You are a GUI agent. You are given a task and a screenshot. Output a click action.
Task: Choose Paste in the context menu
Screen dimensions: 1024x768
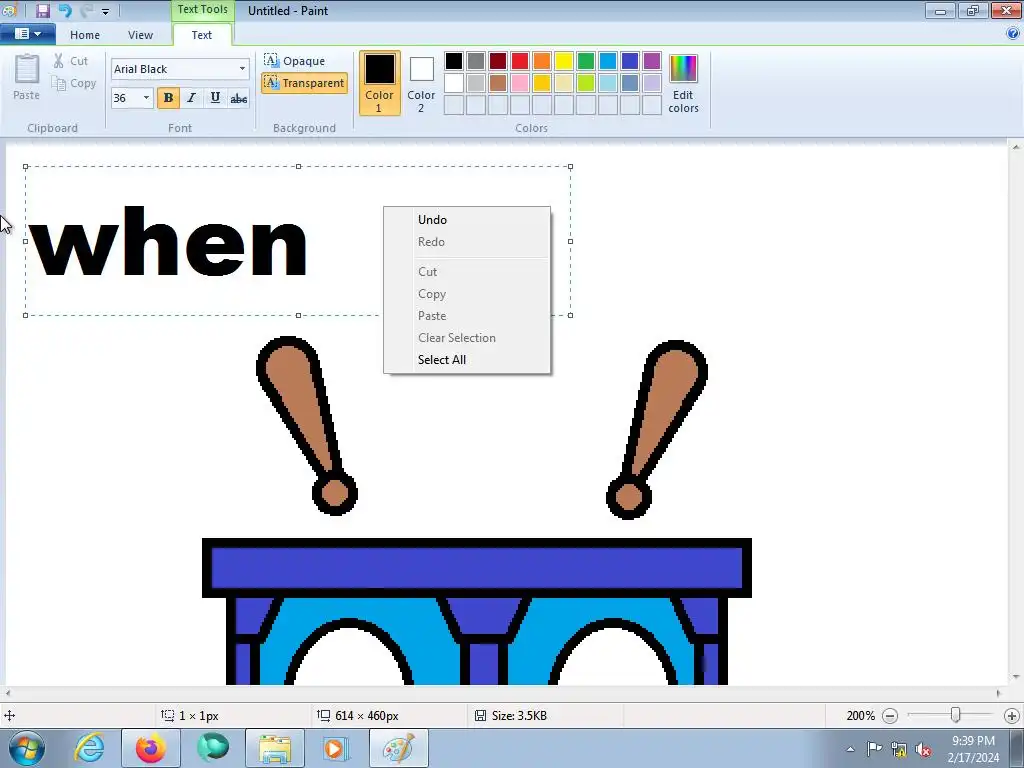pos(467,315)
